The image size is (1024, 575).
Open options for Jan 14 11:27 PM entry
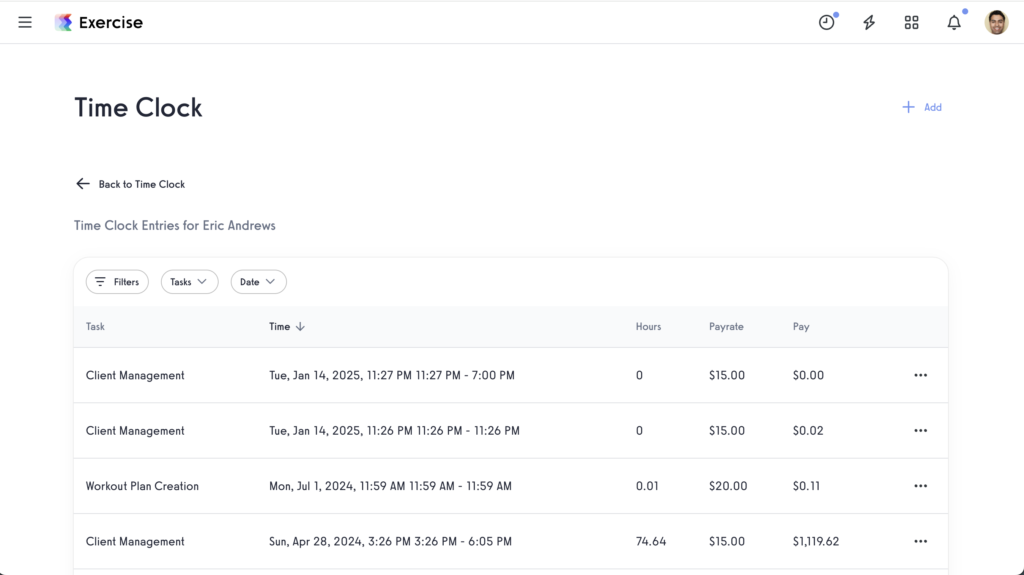click(x=920, y=376)
